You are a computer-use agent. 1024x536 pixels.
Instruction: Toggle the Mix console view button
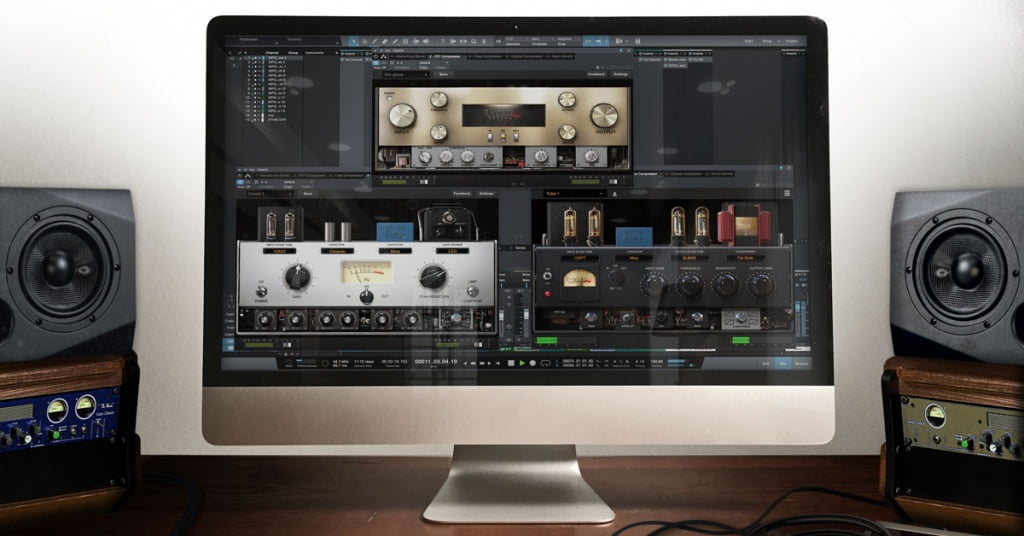click(x=783, y=363)
